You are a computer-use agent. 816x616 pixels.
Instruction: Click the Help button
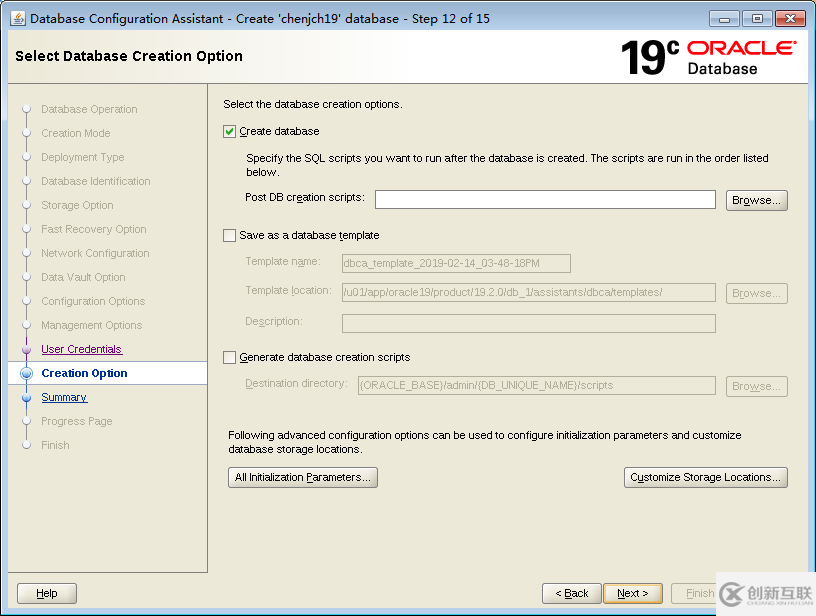[47, 593]
